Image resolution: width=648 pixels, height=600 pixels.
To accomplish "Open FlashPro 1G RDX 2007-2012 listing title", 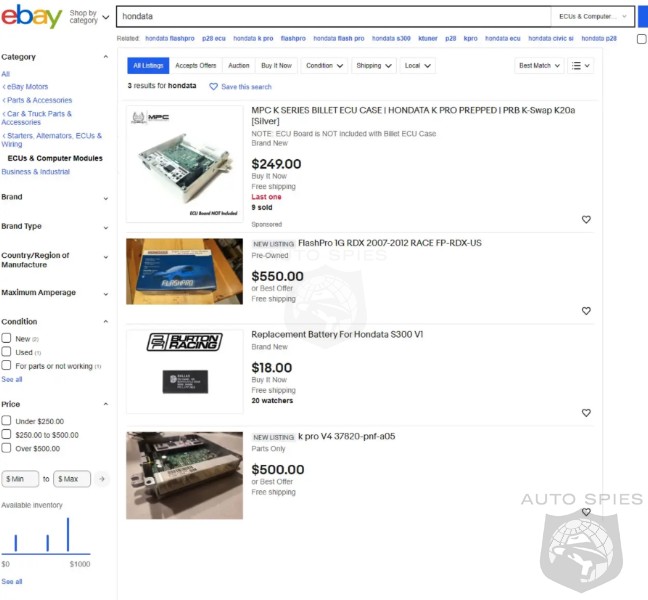I will 390,243.
